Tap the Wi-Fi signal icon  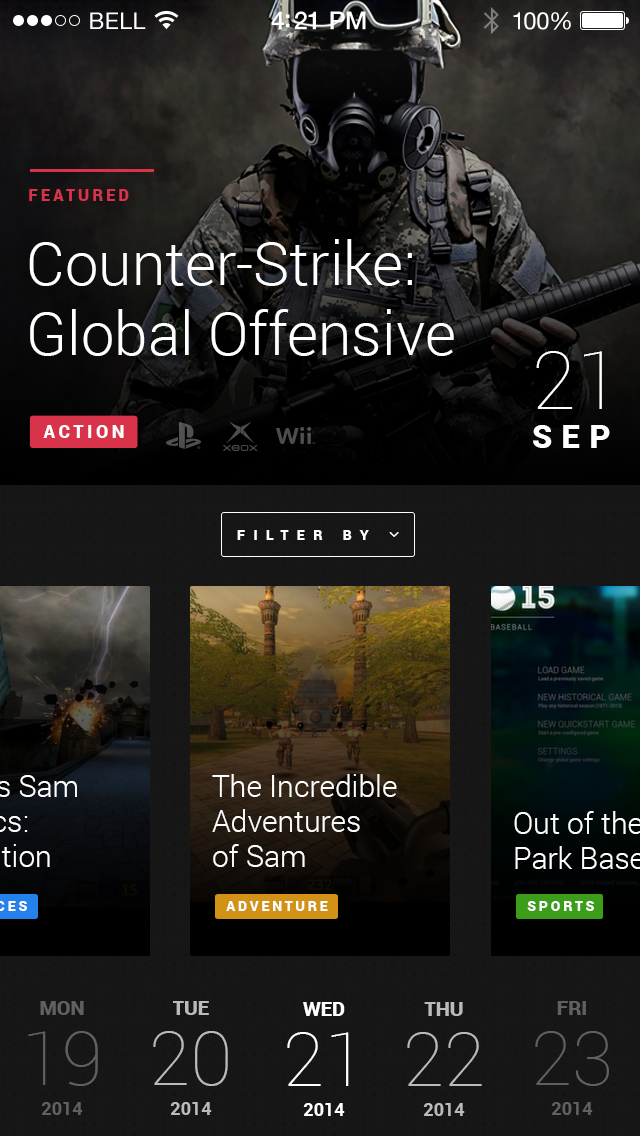[167, 20]
